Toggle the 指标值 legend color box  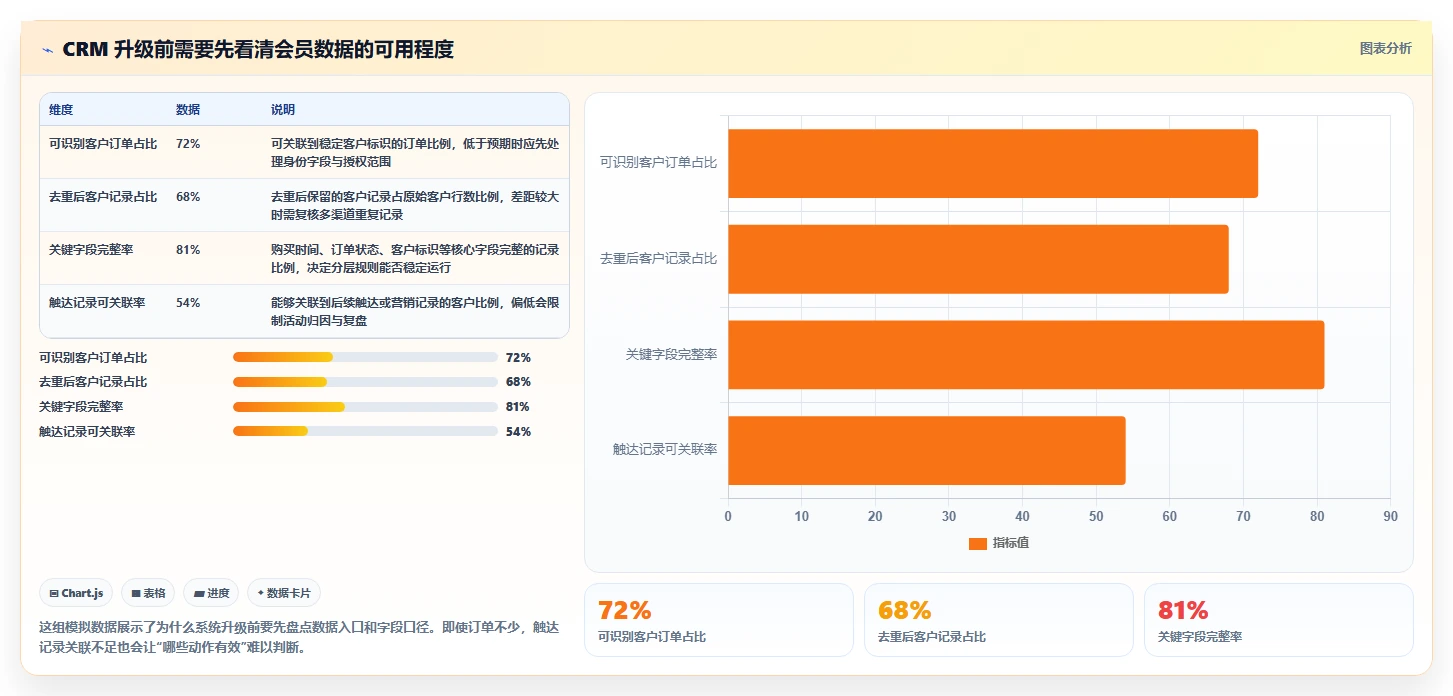click(978, 543)
